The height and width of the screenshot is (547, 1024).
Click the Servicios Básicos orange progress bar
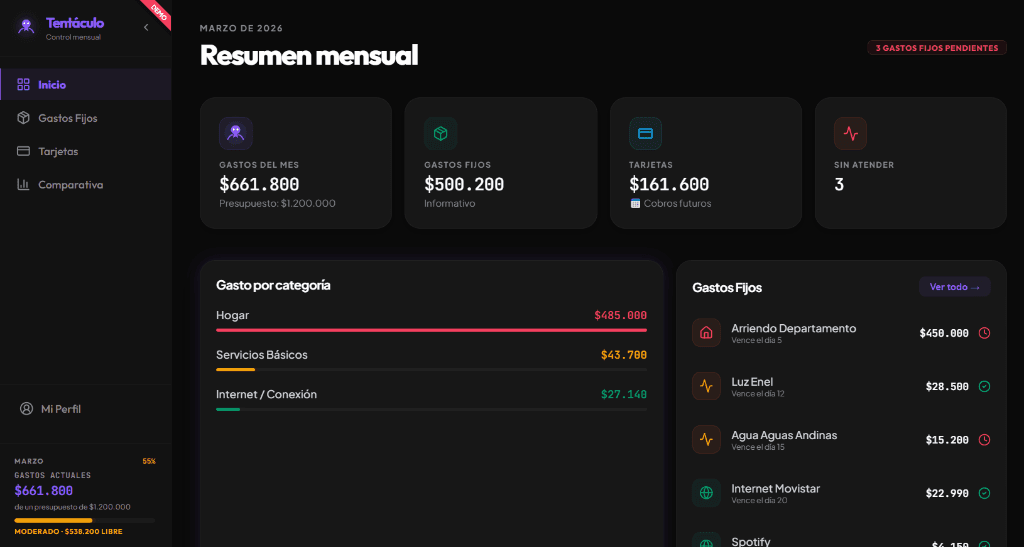236,370
